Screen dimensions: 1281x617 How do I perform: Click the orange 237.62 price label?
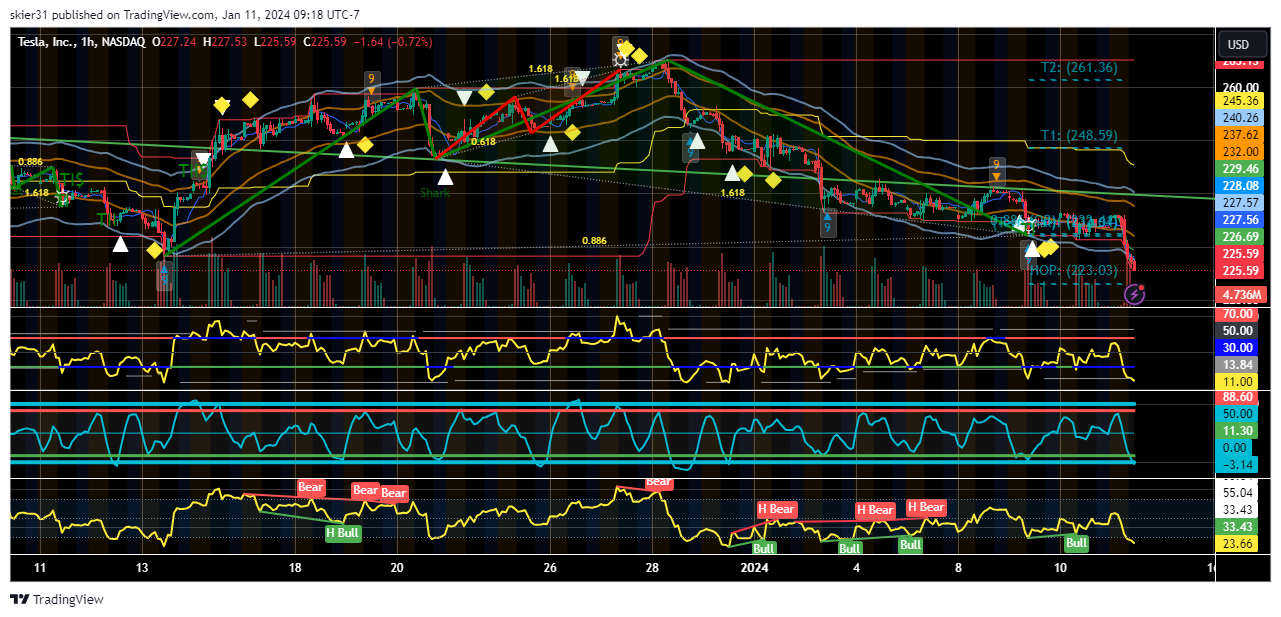[x=1240, y=135]
